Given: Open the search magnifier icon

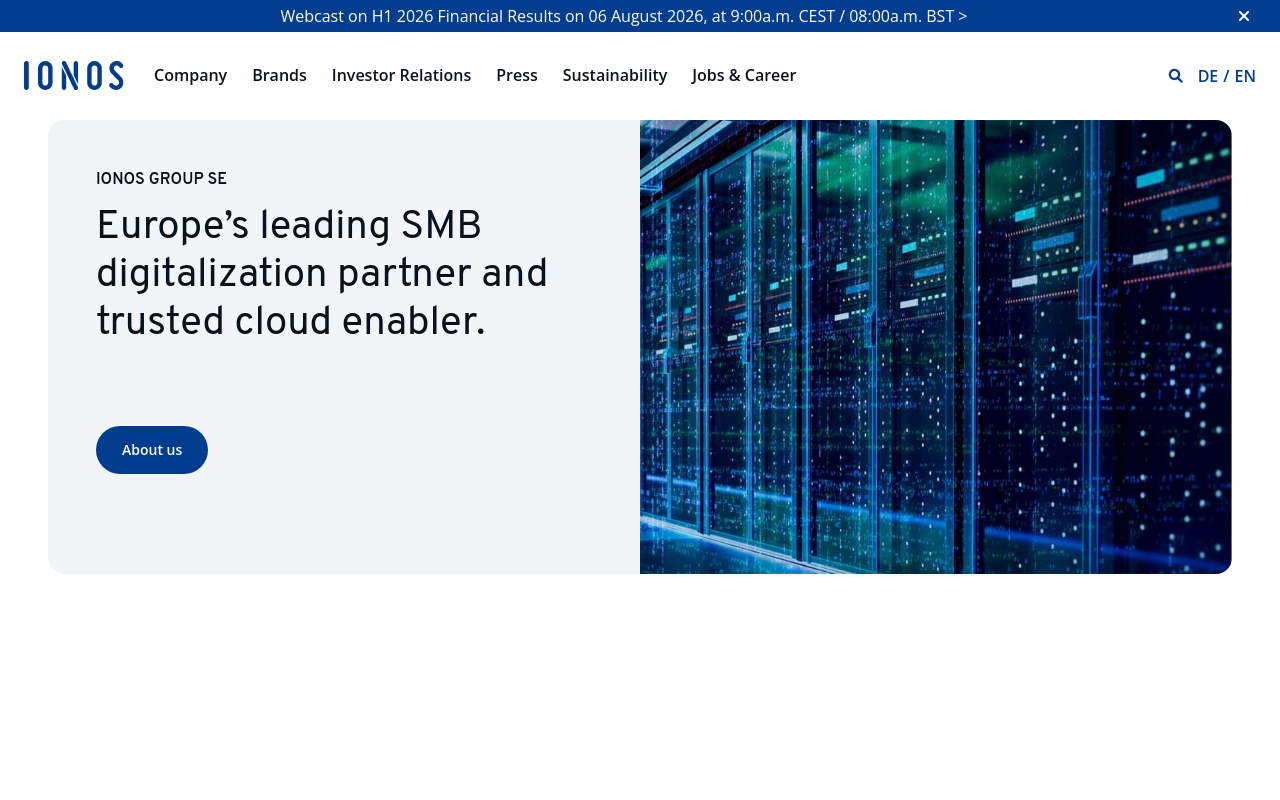Looking at the screenshot, I should coord(1176,76).
